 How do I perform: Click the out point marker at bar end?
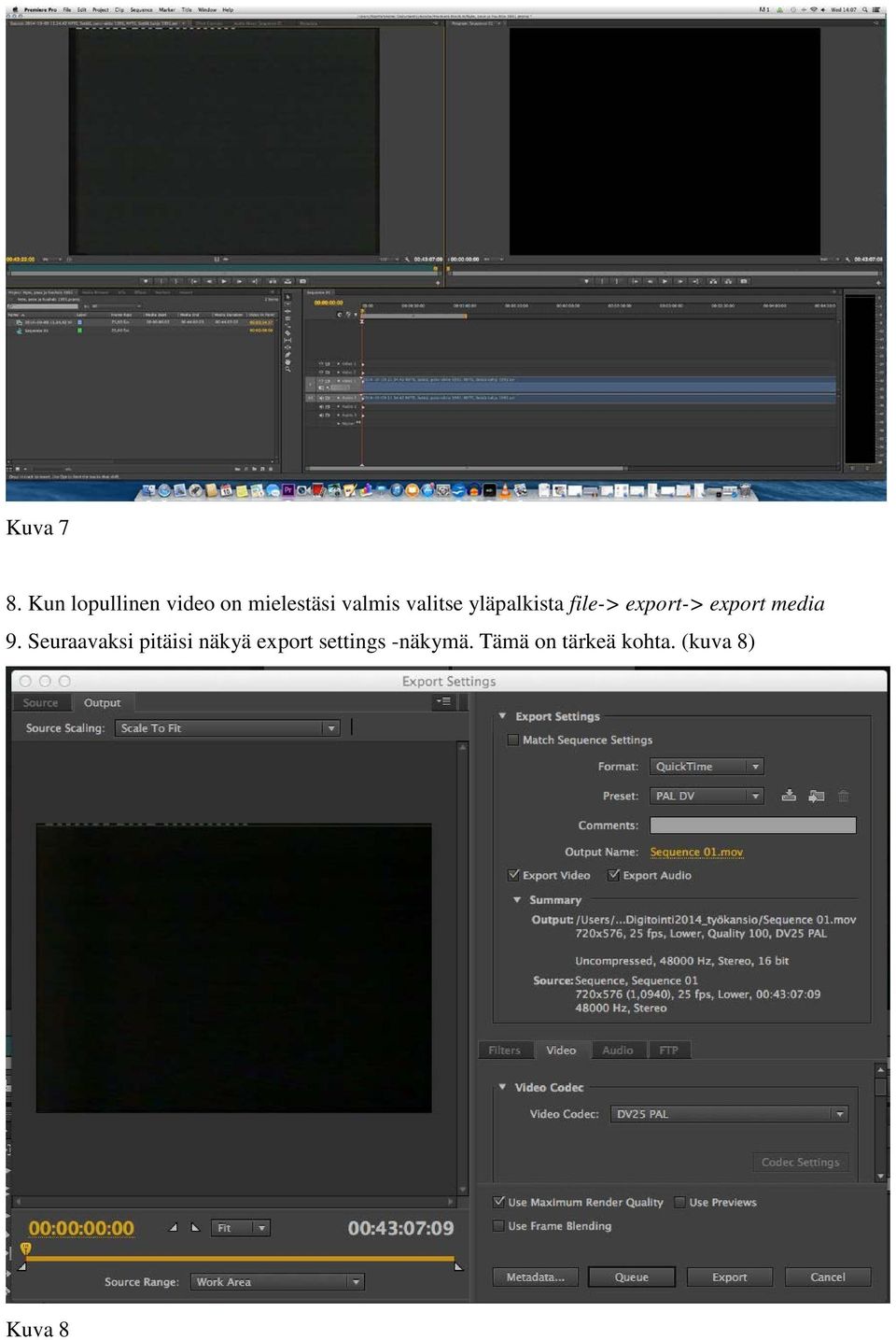click(458, 1265)
